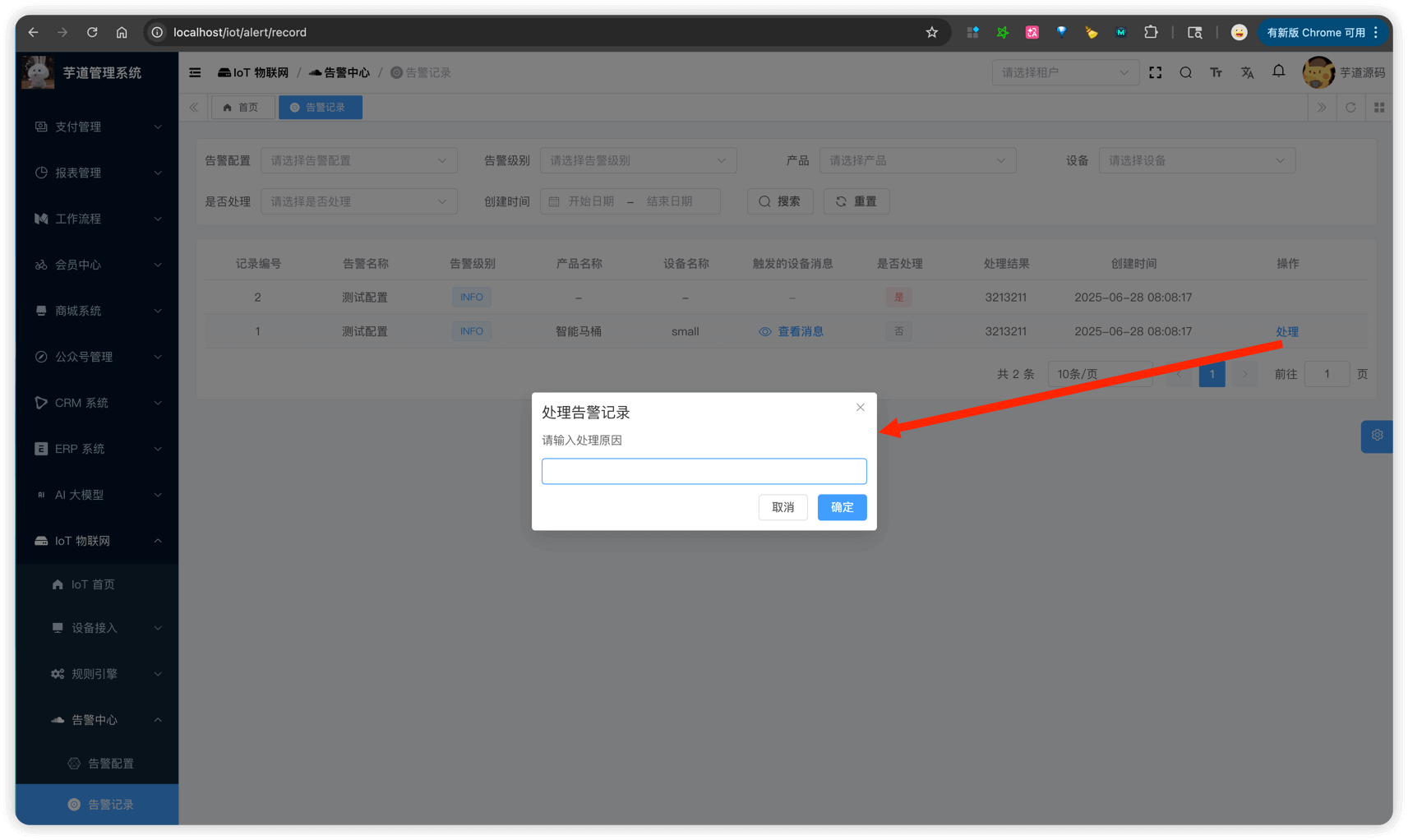Select 告警配置 in the sidebar menu
1408x840 pixels.
click(x=110, y=764)
